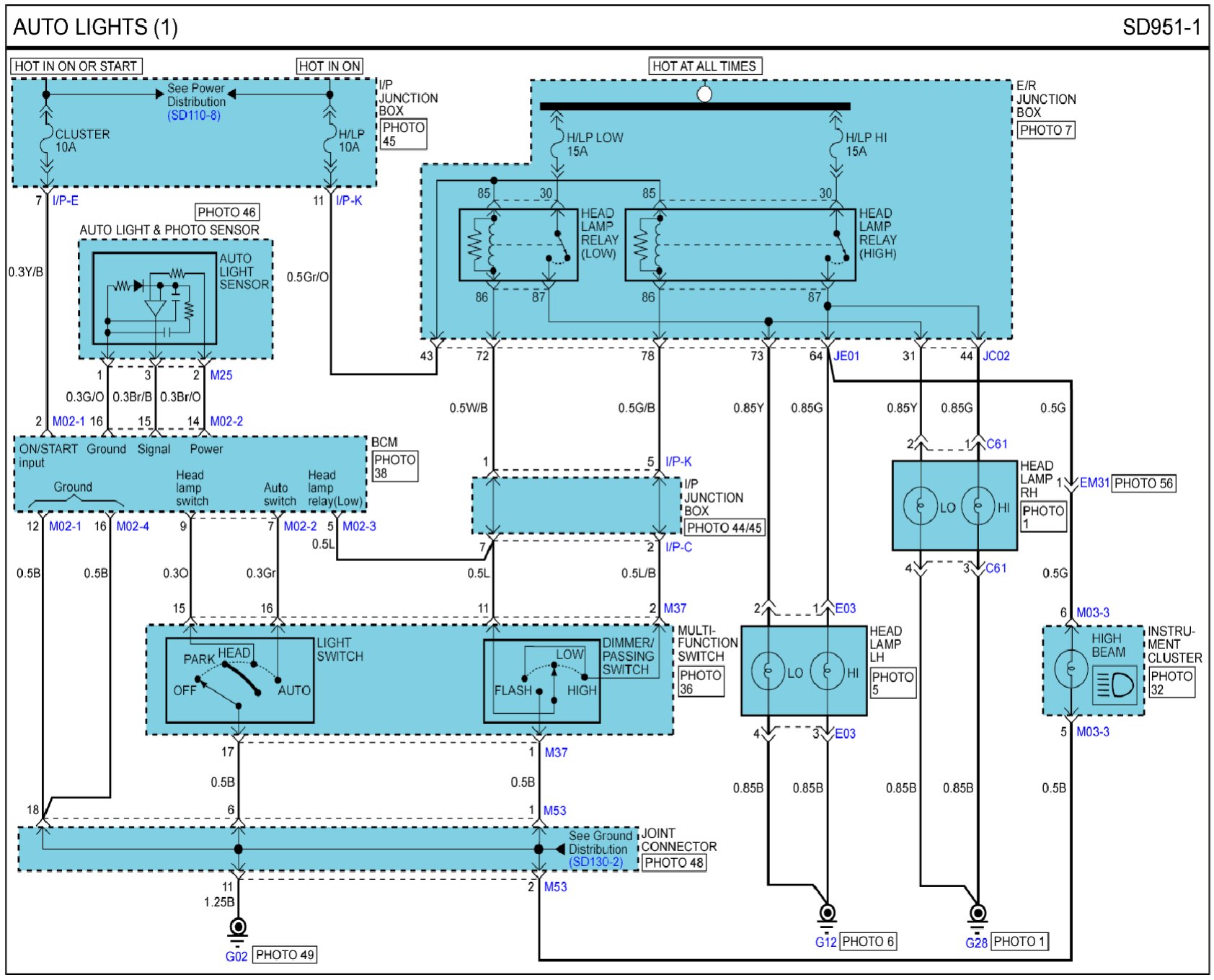Click the HOT AT ALL TIMES label

coord(704,66)
